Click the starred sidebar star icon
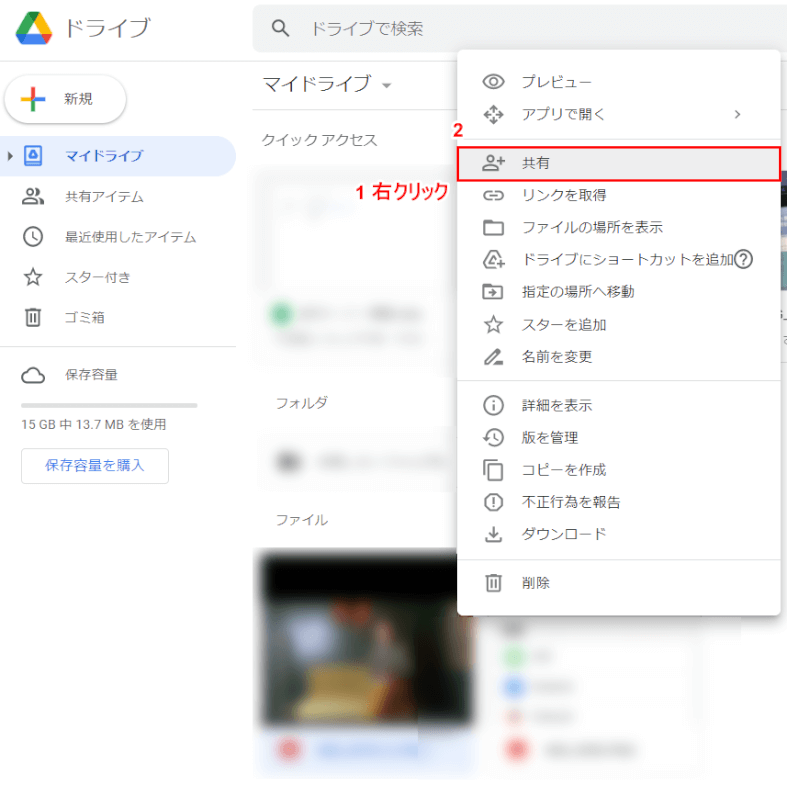 point(33,277)
